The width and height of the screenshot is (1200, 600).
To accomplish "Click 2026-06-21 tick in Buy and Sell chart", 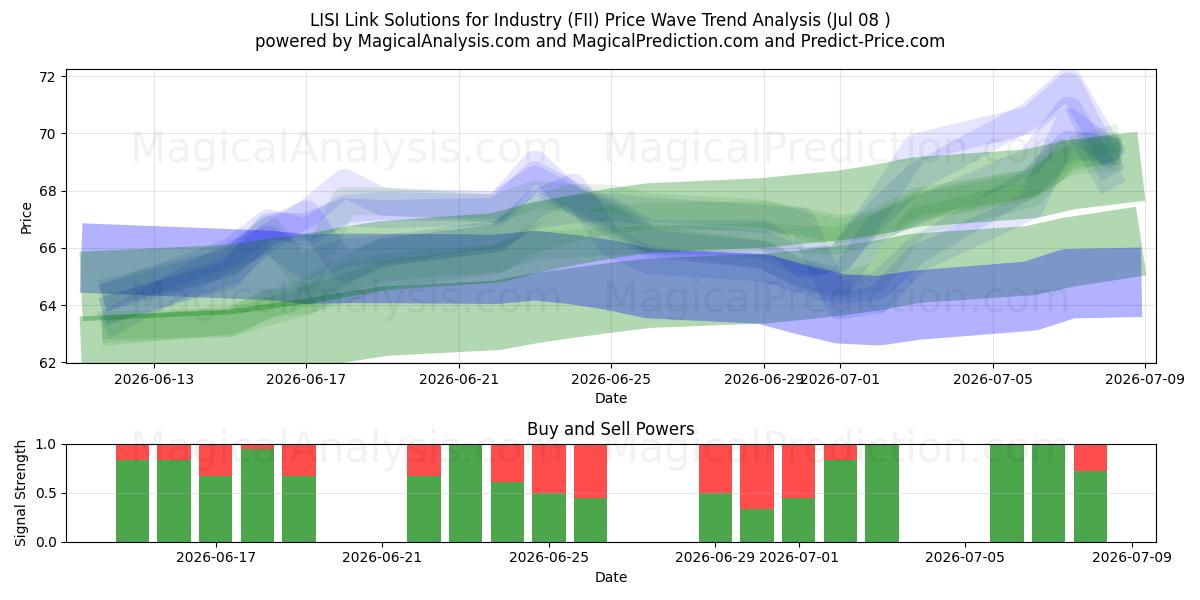I will [x=382, y=559].
